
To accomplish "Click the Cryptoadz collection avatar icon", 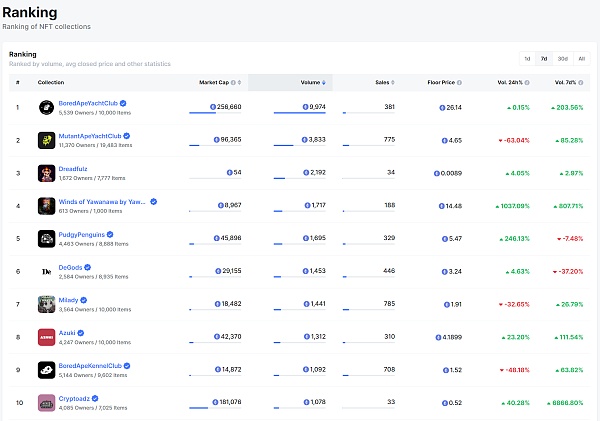I will tap(46, 402).
